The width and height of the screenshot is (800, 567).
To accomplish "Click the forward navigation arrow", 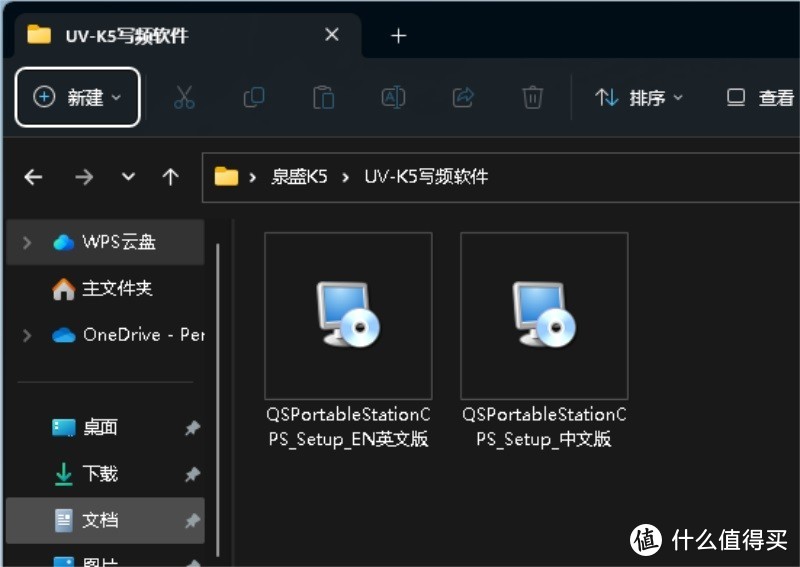I will [84, 177].
